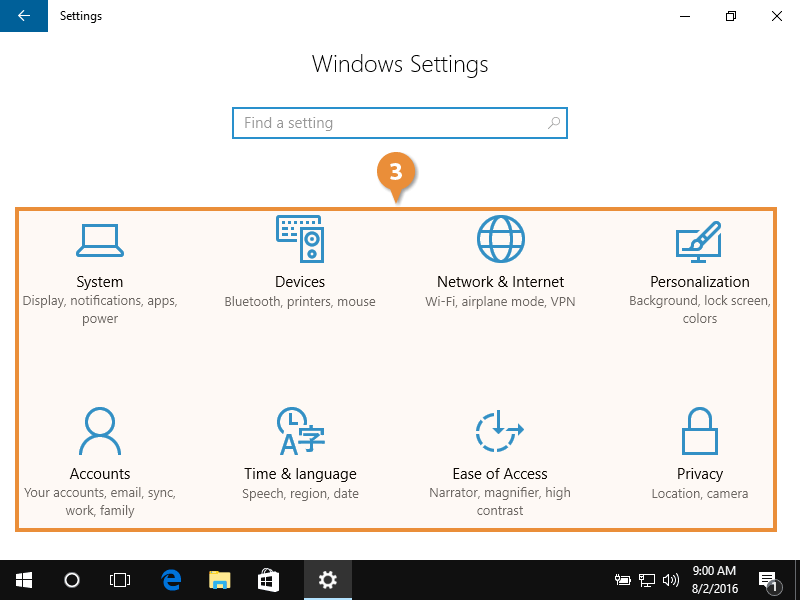Viewport: 800px width, 600px height.
Task: Open the Network & Internet globe icon
Action: point(501,239)
